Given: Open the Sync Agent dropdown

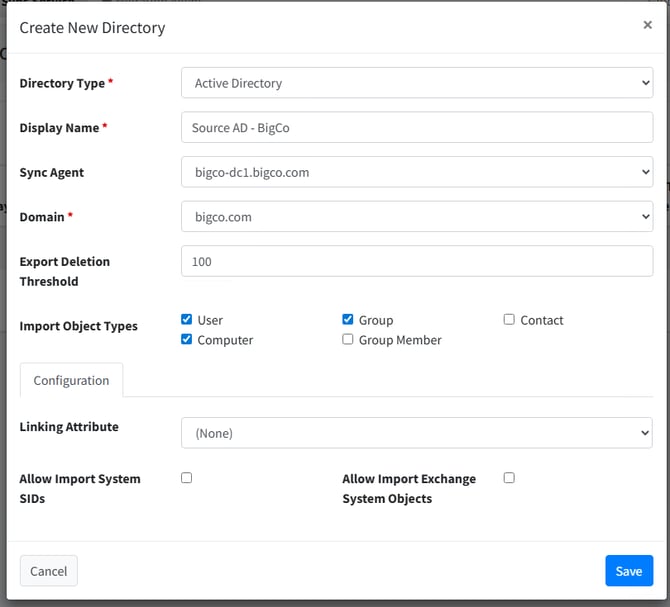Looking at the screenshot, I should (417, 172).
